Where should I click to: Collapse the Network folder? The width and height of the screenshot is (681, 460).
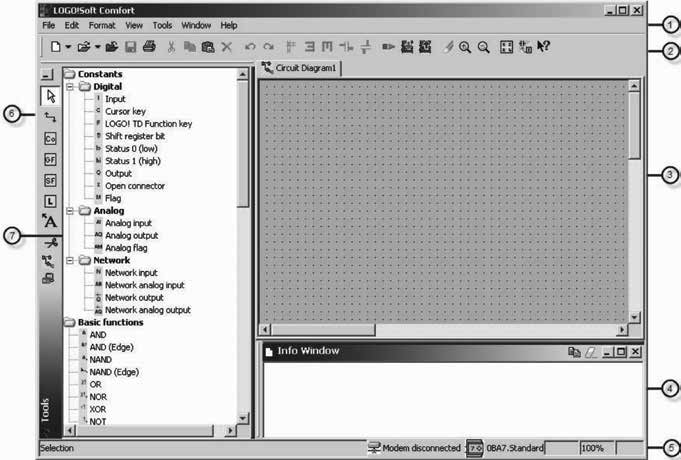click(70, 261)
